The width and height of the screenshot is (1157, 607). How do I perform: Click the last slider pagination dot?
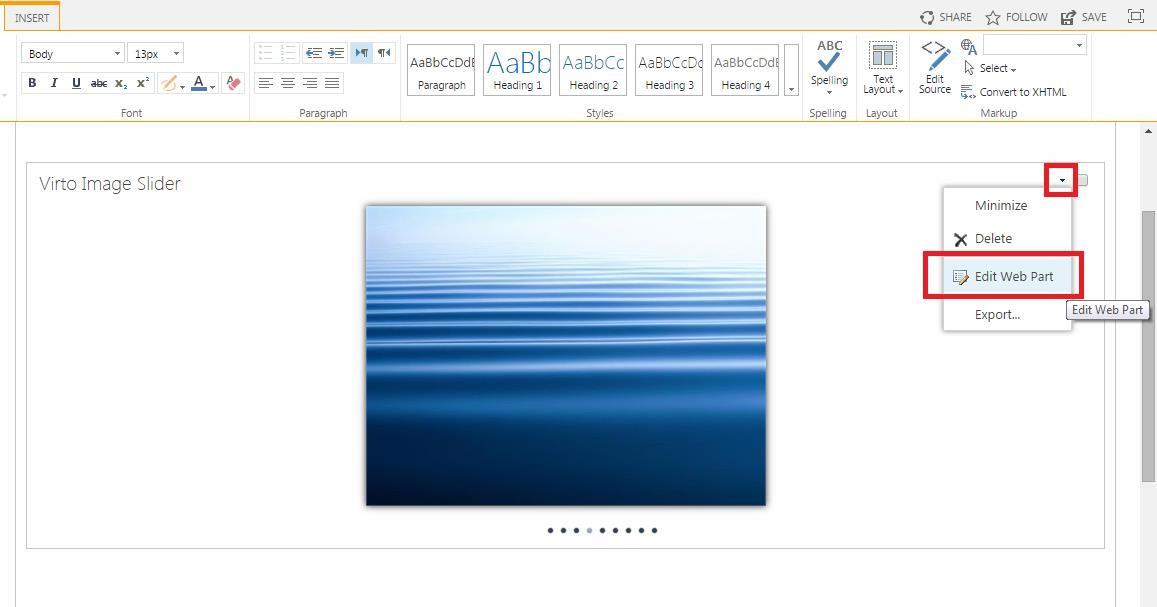pos(655,531)
